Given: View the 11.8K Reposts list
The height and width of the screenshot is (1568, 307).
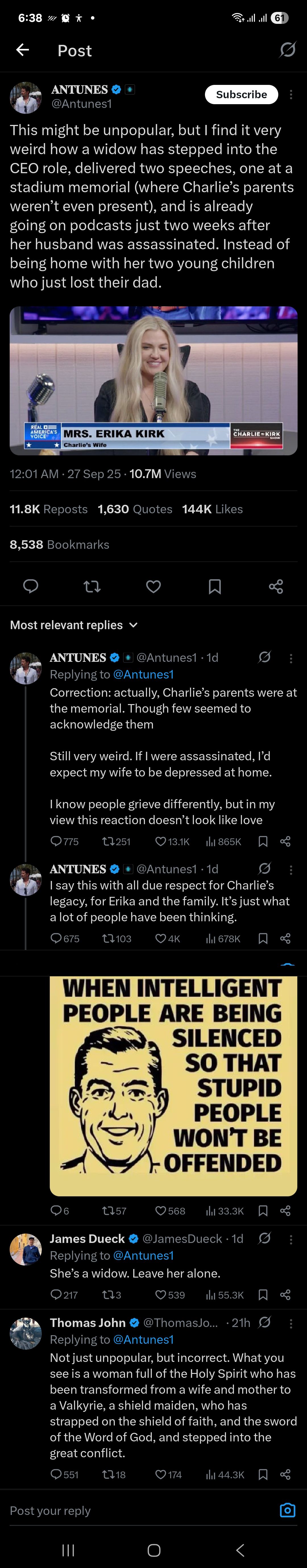Looking at the screenshot, I should [49, 509].
